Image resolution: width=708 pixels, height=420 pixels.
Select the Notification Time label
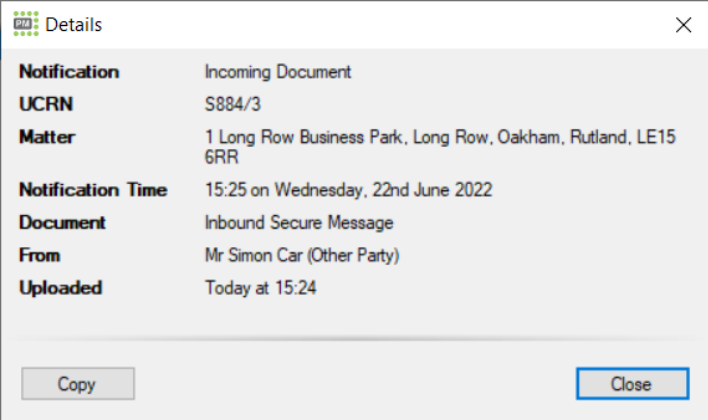pyautogui.click(x=93, y=190)
